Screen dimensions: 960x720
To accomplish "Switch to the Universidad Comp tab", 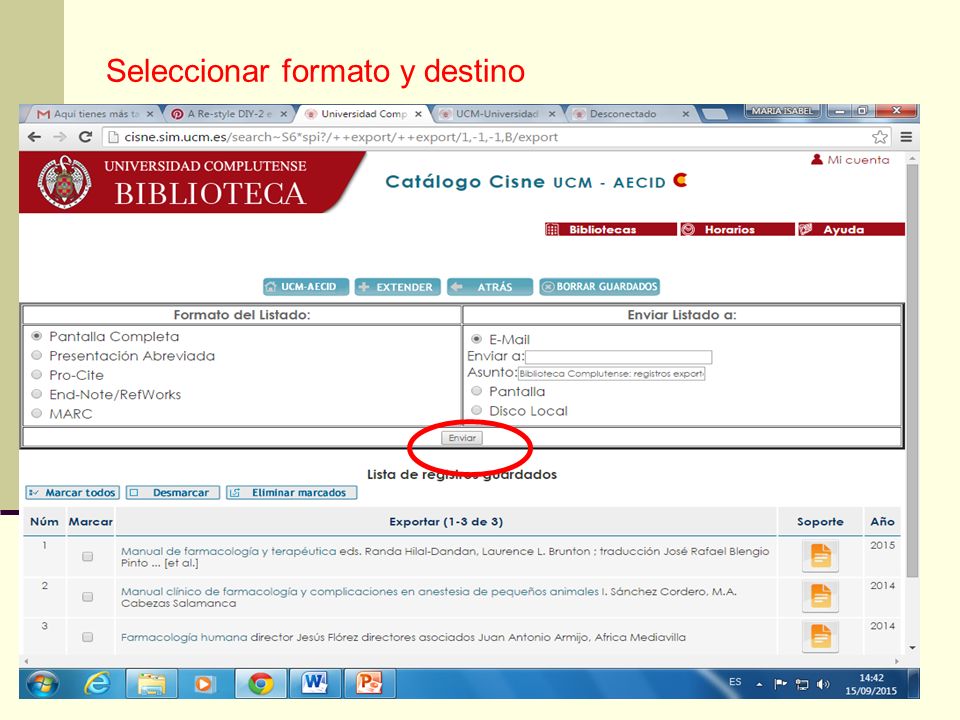I will click(x=364, y=114).
